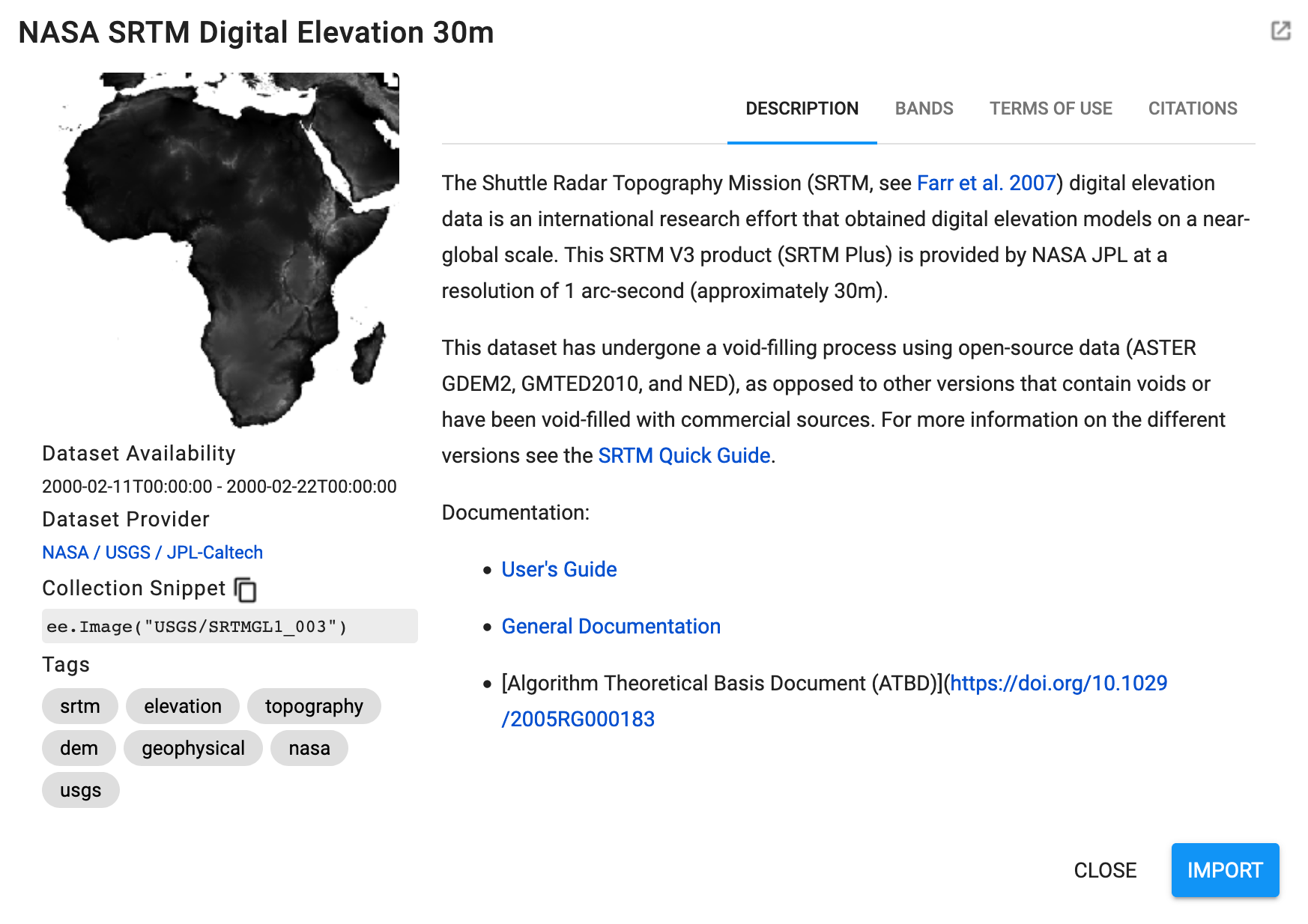Viewport: 1308px width, 924px height.
Task: Click the srtm tag chip
Action: pos(80,707)
